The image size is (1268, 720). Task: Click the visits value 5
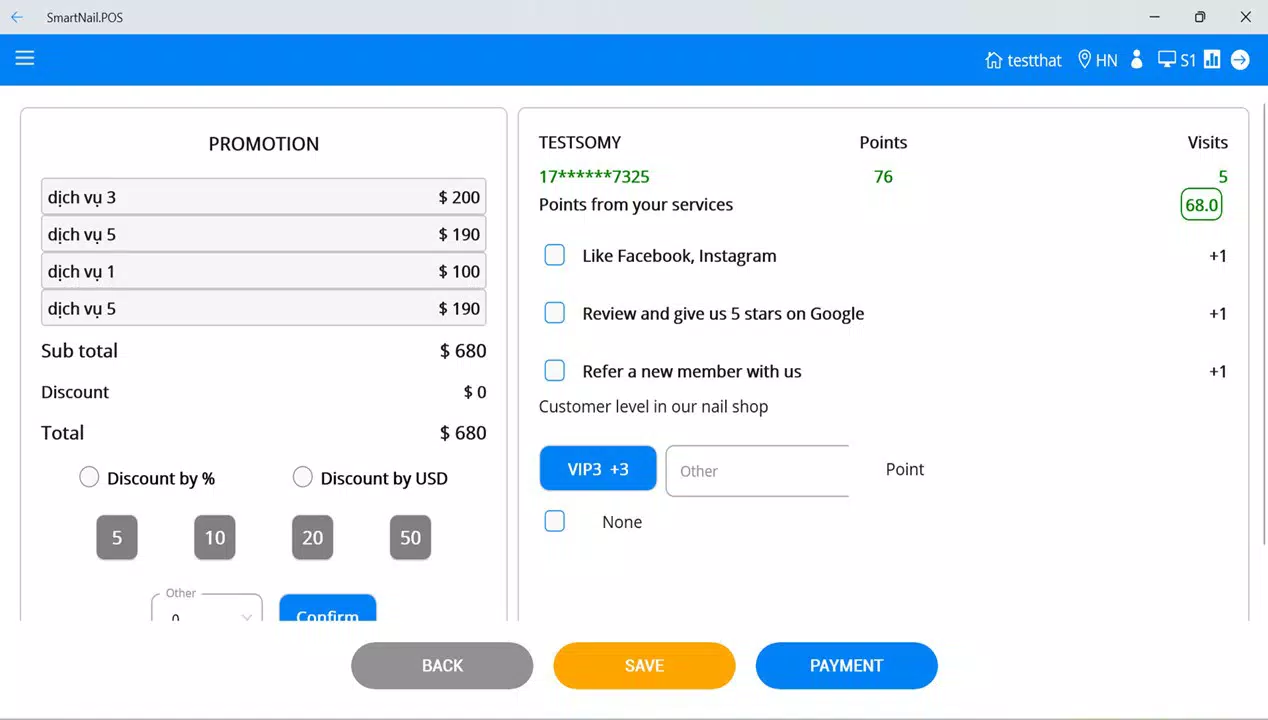[x=1223, y=177]
